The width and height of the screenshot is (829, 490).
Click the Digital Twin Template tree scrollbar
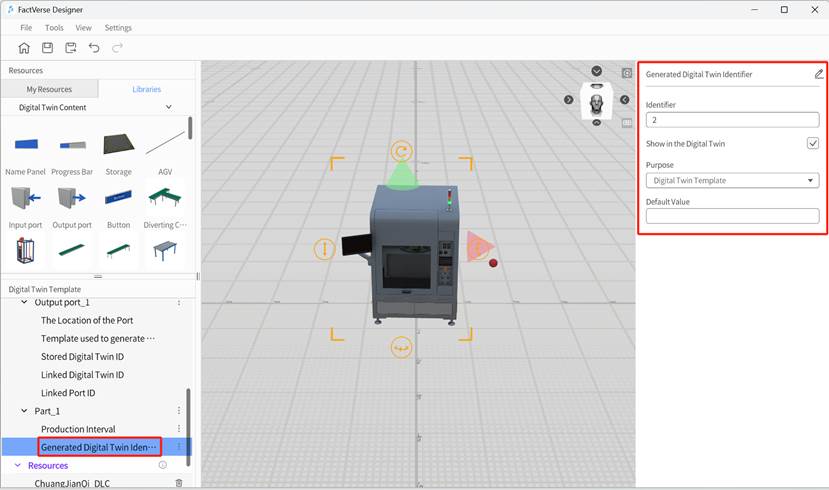(x=188, y=427)
